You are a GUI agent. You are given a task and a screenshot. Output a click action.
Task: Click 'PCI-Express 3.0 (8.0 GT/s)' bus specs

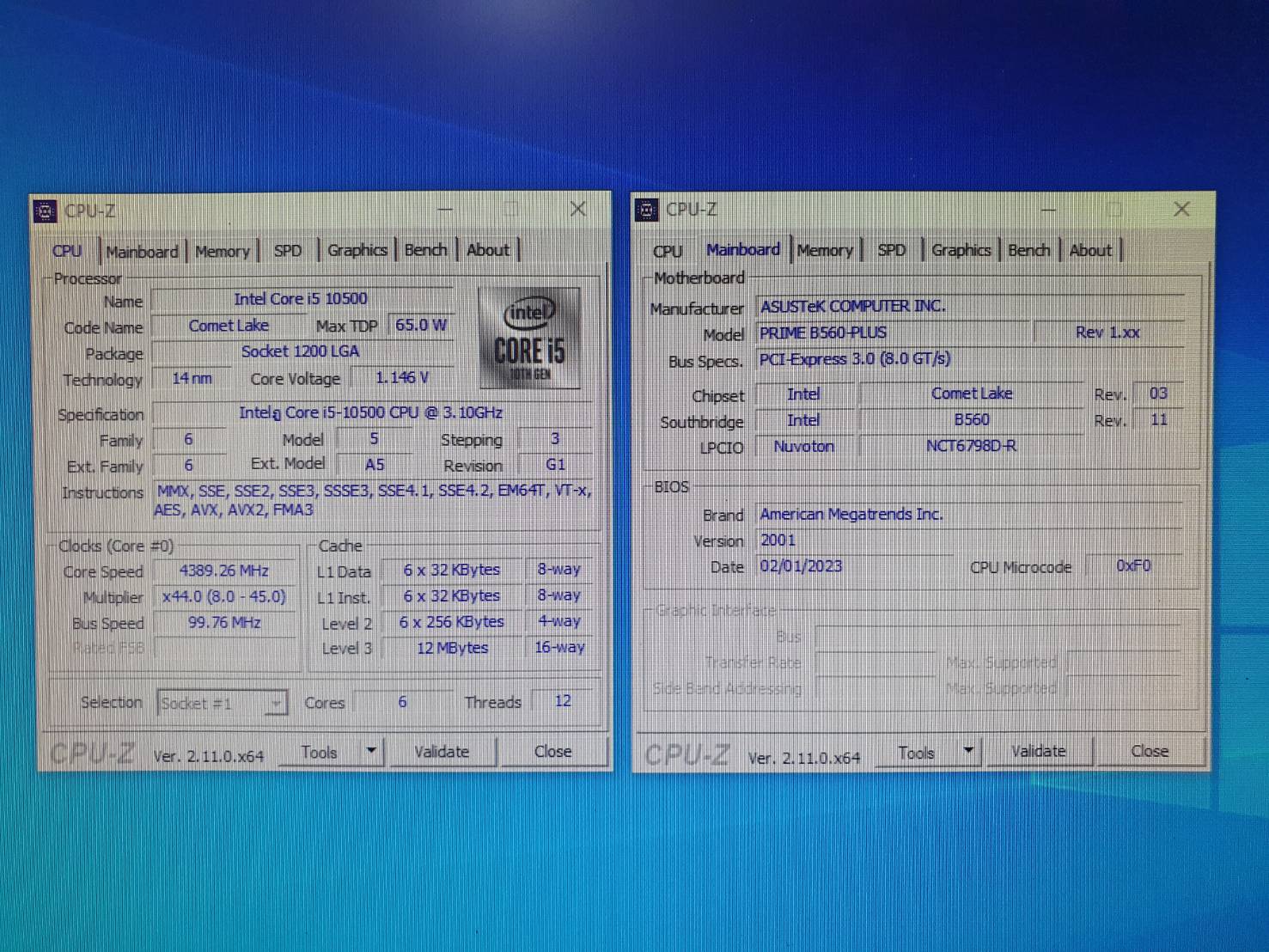(x=970, y=359)
